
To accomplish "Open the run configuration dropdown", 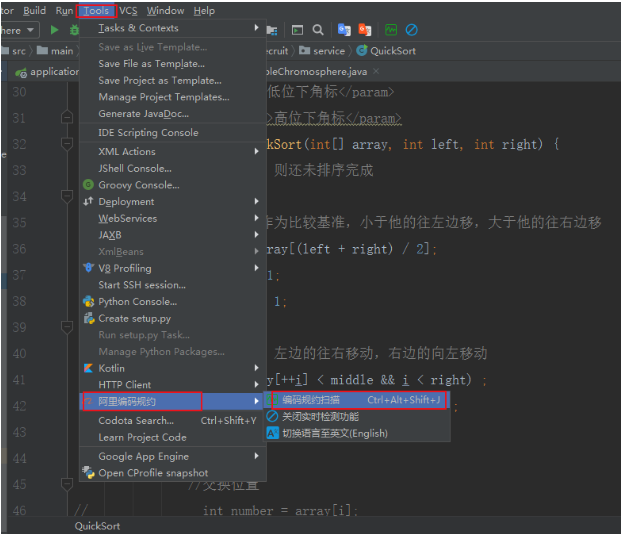I will pyautogui.click(x=18, y=30).
